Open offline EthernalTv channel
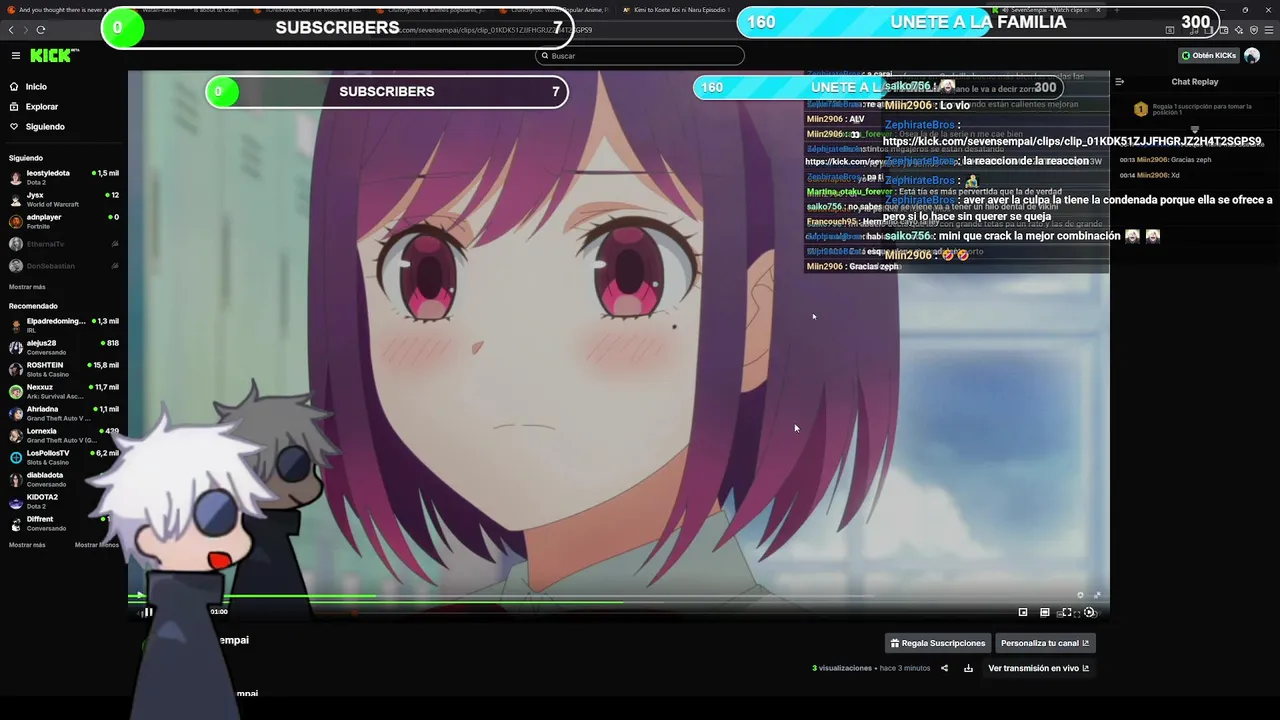 [63, 244]
